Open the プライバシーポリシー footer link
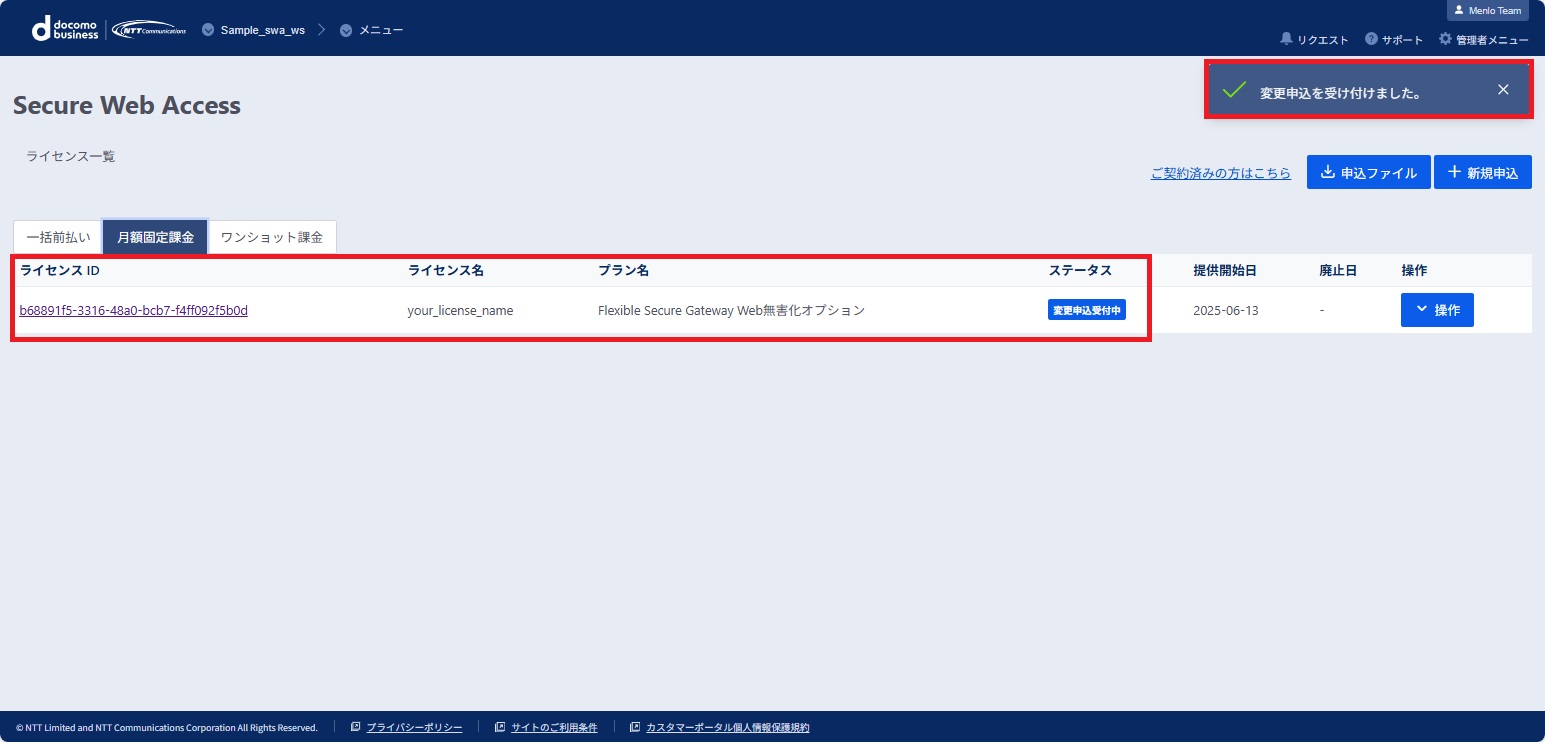This screenshot has height=742, width=1545. click(x=414, y=727)
